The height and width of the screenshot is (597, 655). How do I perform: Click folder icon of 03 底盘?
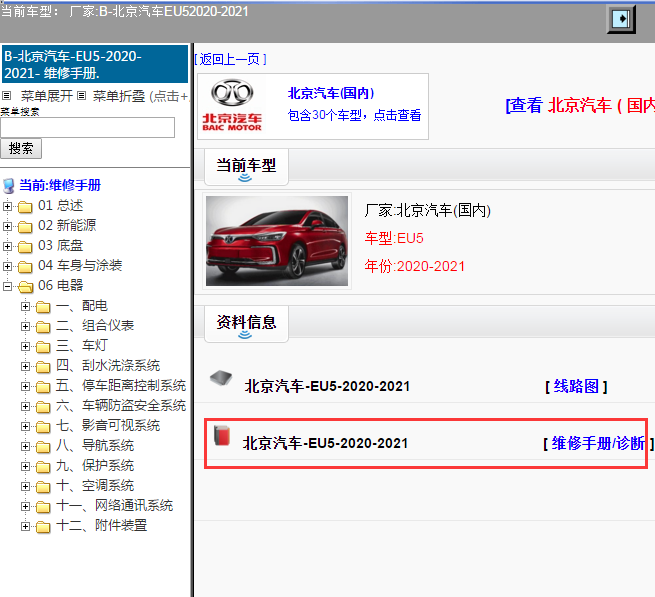(x=25, y=246)
